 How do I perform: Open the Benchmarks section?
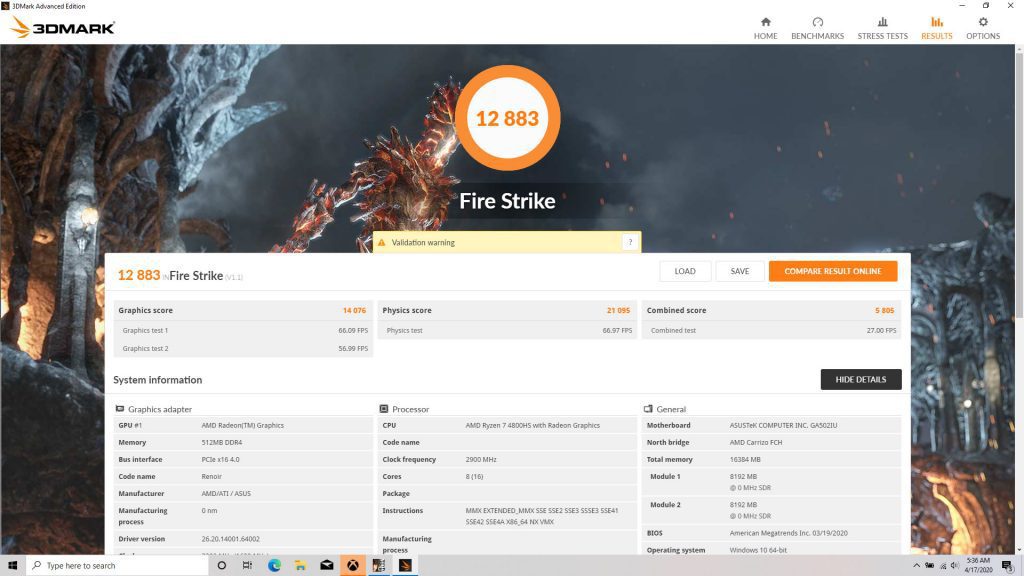tap(817, 28)
